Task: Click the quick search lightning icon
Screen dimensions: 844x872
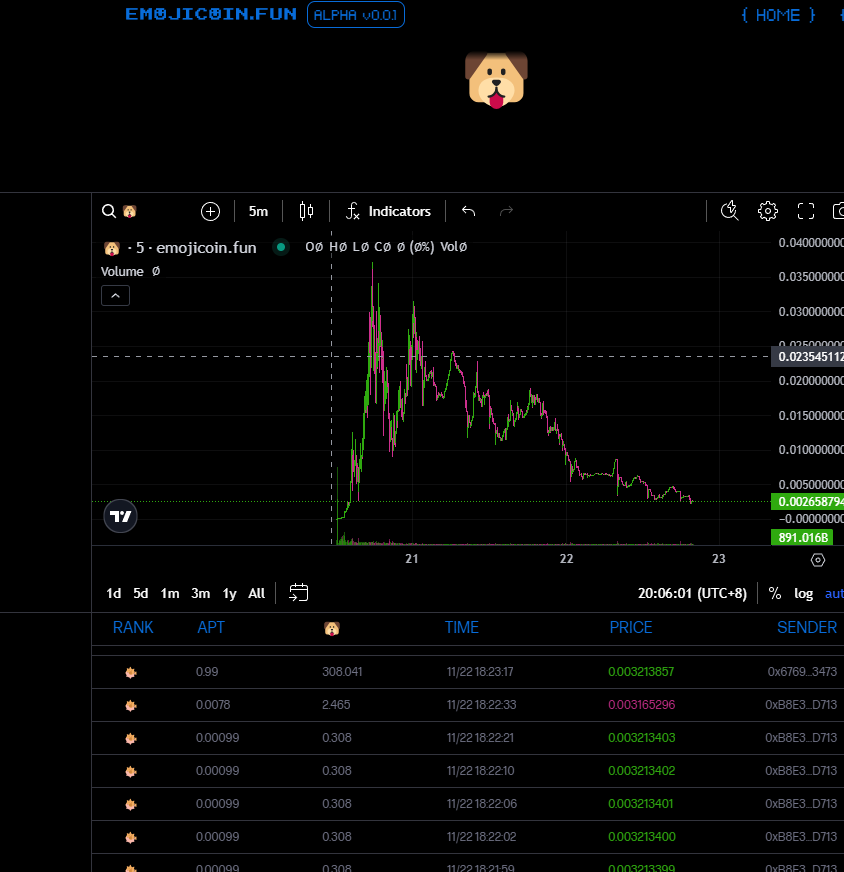Action: (729, 211)
